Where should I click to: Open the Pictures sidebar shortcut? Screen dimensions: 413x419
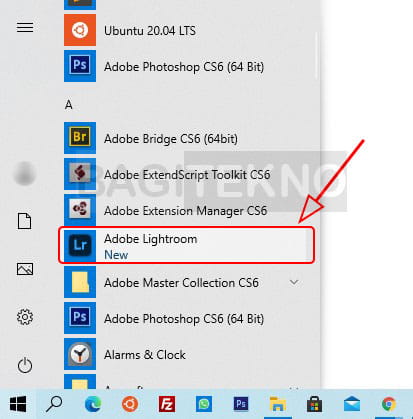[25, 269]
